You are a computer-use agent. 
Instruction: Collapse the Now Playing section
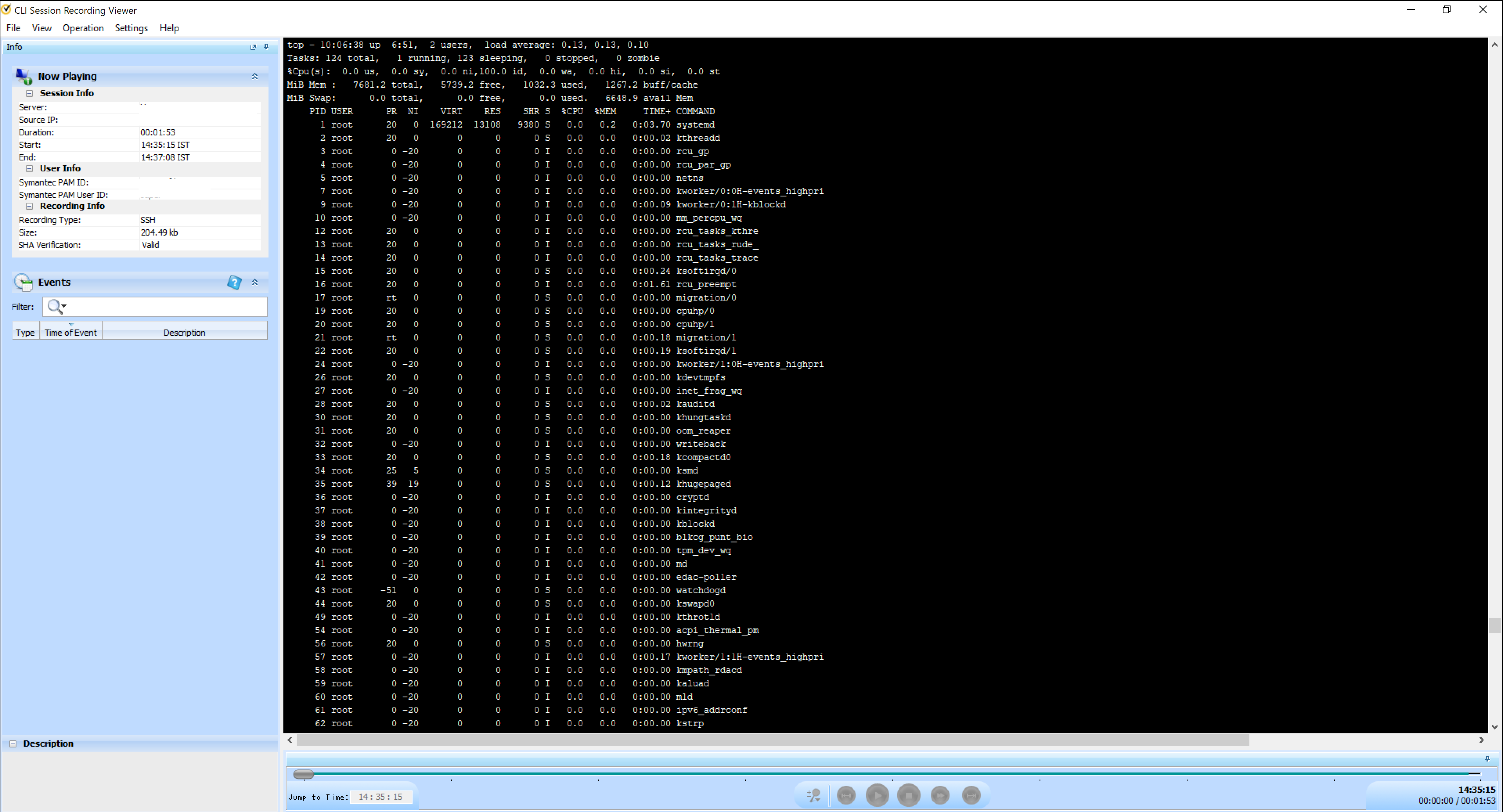pyautogui.click(x=255, y=76)
